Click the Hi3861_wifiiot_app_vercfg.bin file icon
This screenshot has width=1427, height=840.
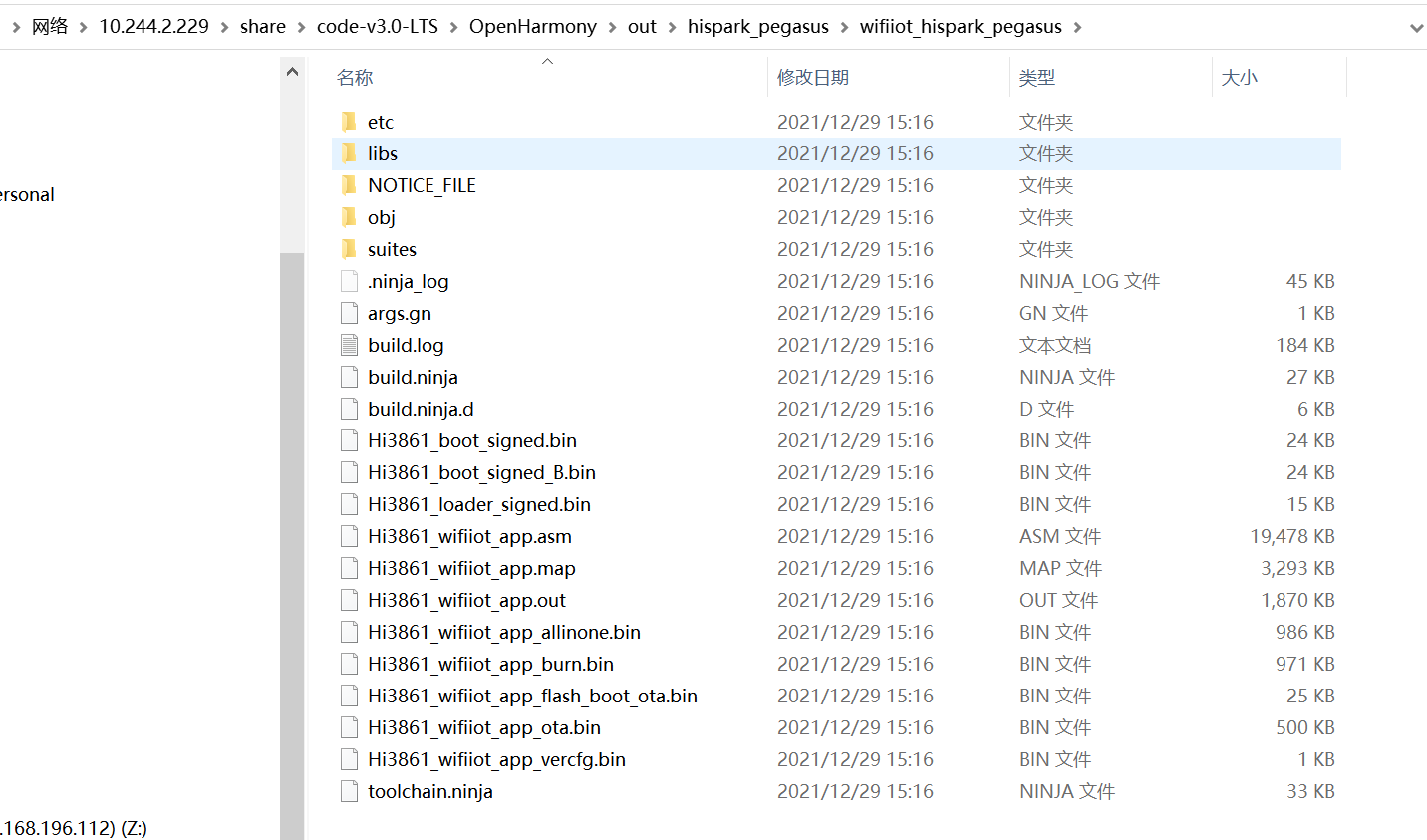[x=349, y=759]
